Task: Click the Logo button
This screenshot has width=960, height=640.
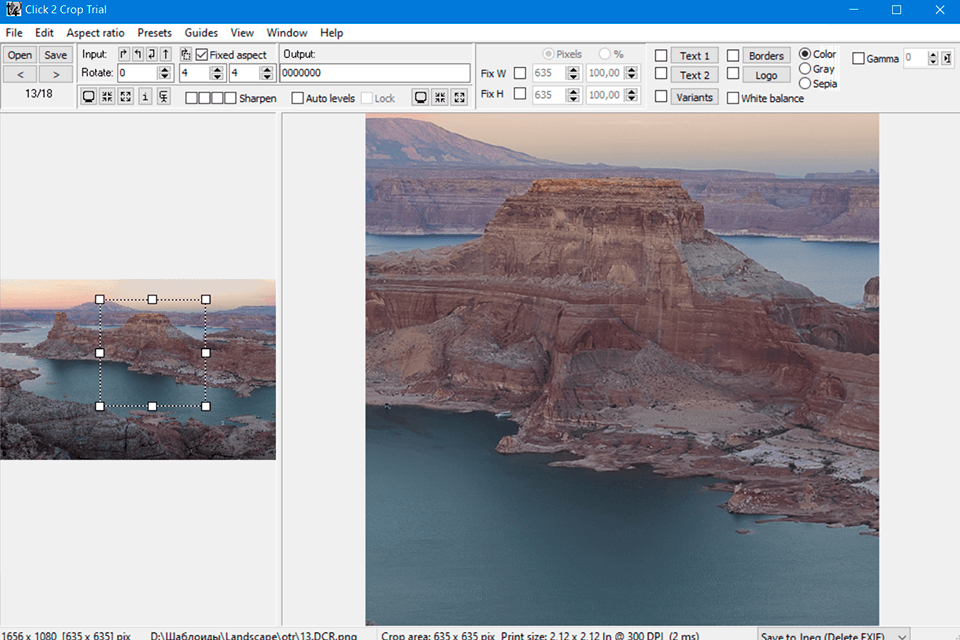Action: [766, 75]
